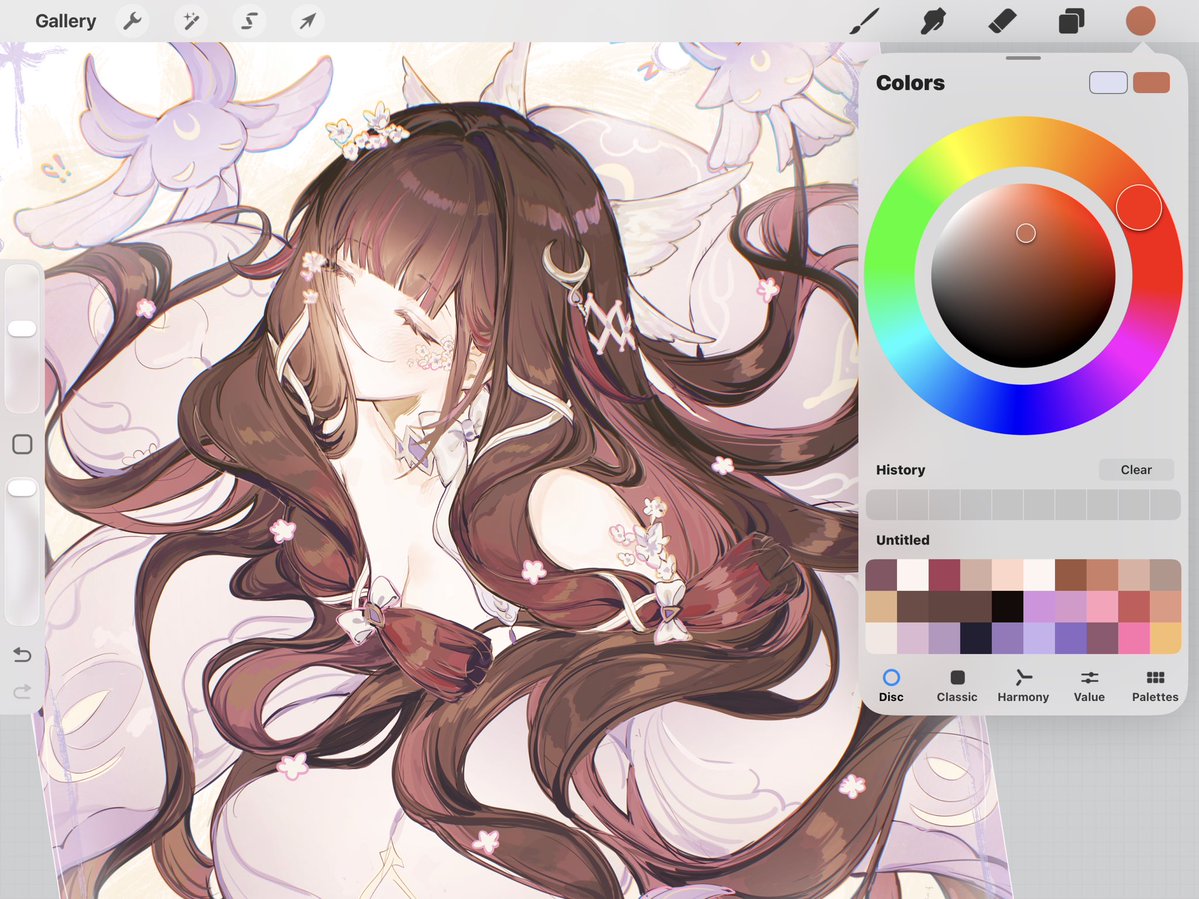1199x899 pixels.
Task: Tap the square Modify button in the sidebar
Action: [22, 444]
